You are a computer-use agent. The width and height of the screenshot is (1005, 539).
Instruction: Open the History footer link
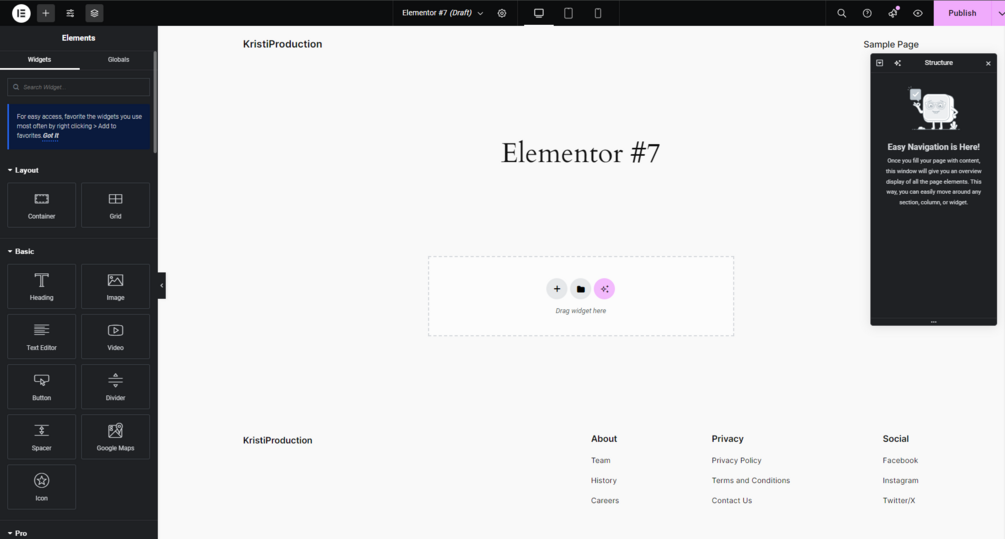(x=604, y=480)
